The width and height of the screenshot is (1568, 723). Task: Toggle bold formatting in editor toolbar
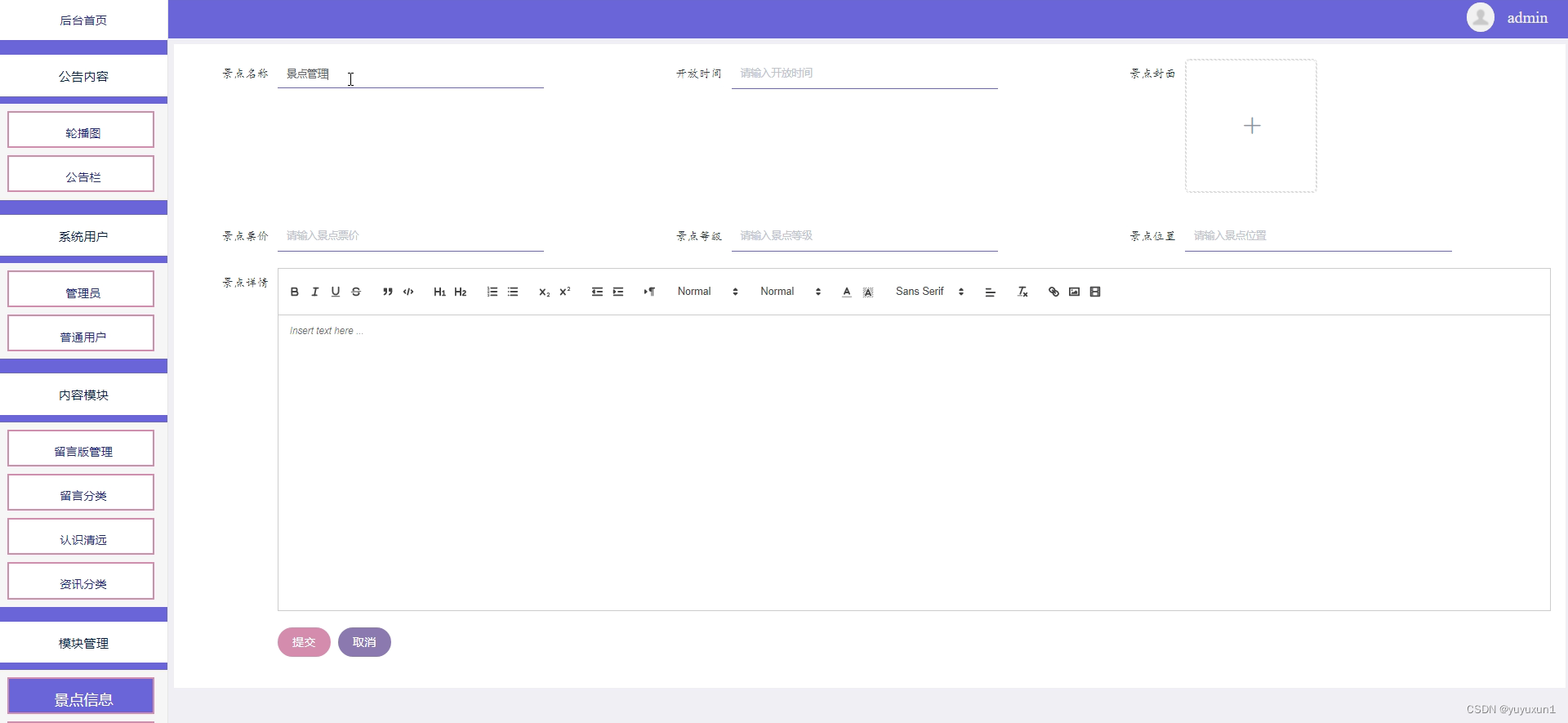(295, 292)
